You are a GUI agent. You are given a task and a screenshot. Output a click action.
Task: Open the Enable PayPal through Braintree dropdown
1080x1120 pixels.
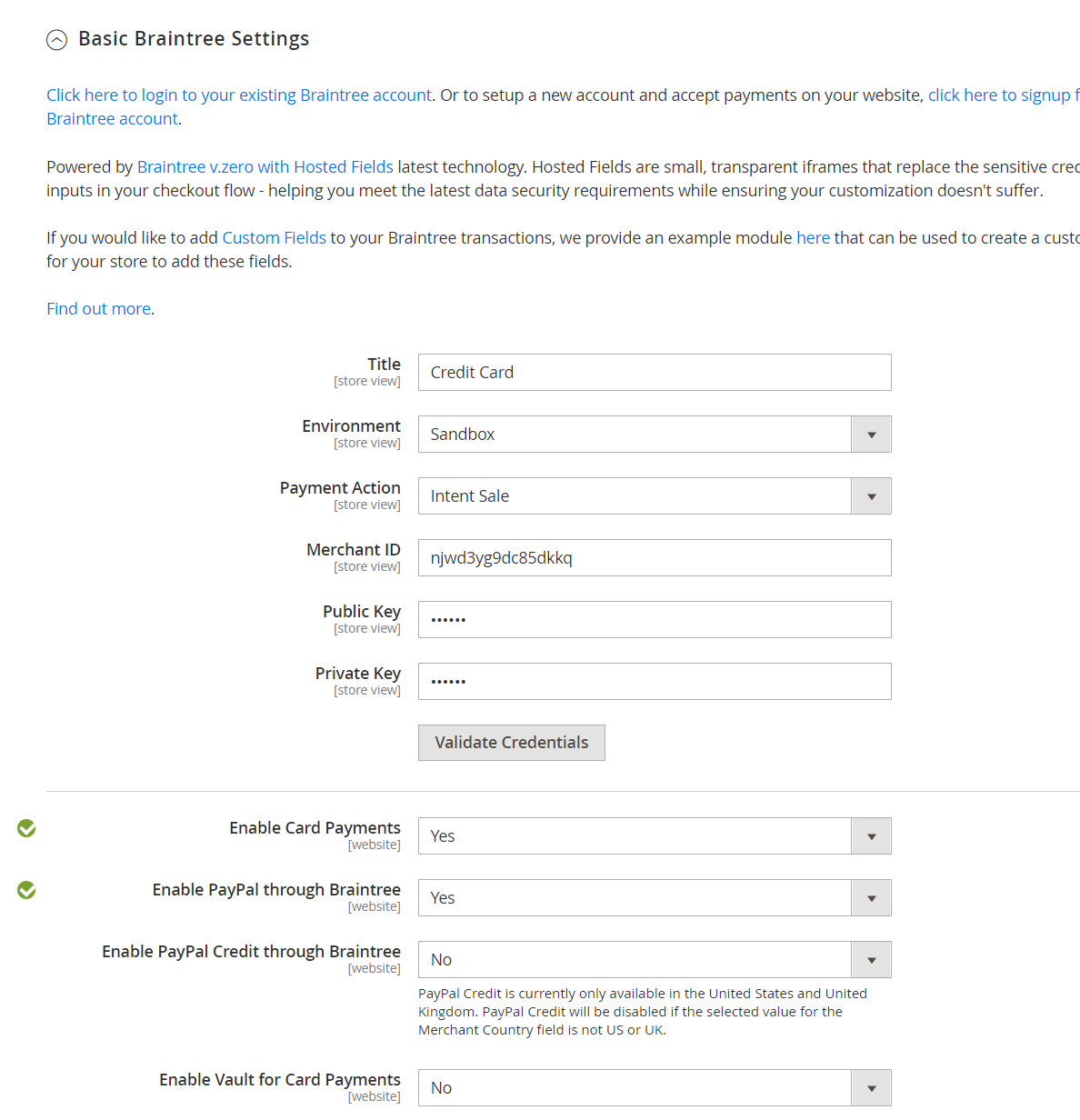655,898
